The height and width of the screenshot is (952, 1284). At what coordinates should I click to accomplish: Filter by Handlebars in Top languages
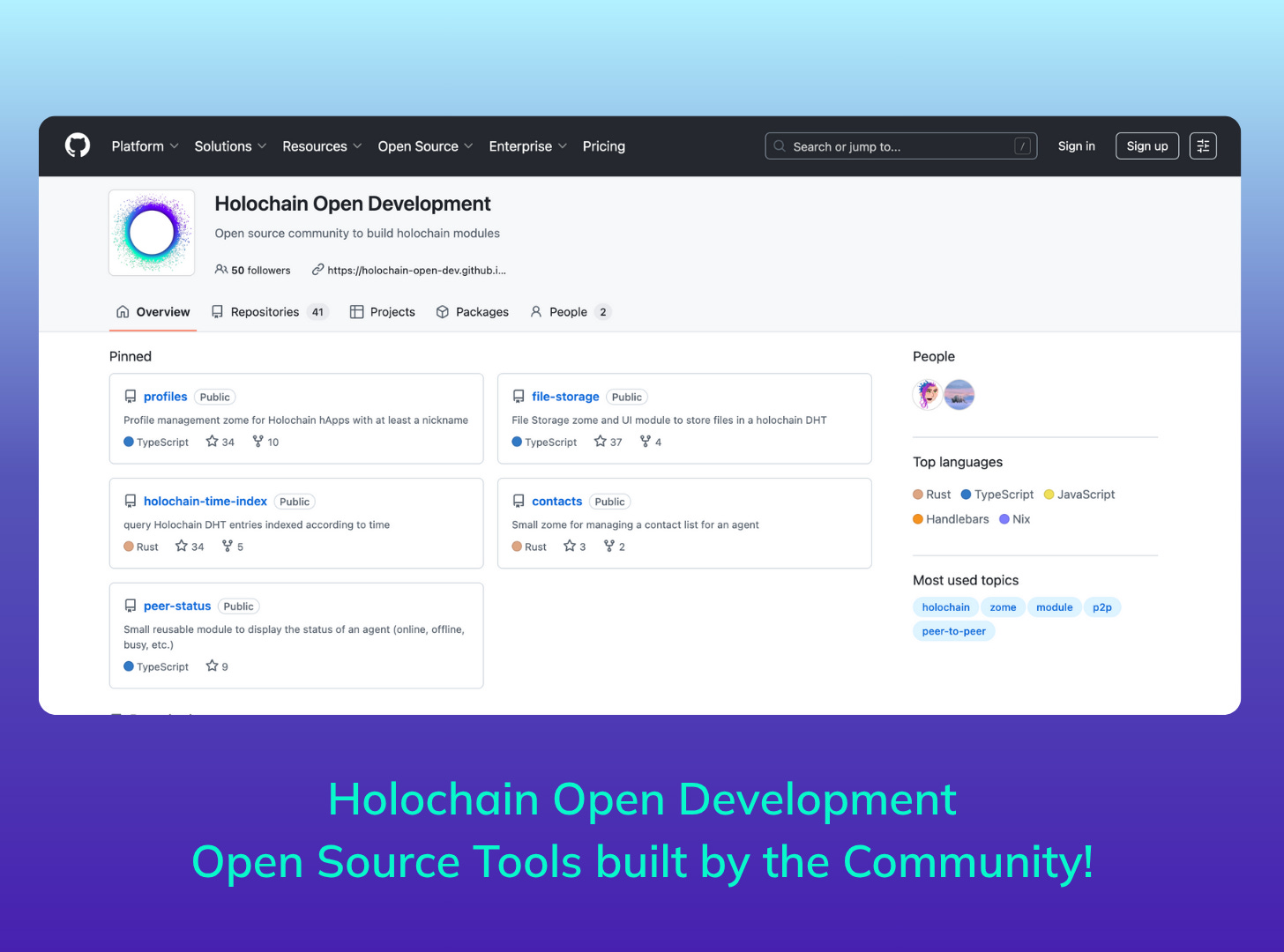point(951,519)
